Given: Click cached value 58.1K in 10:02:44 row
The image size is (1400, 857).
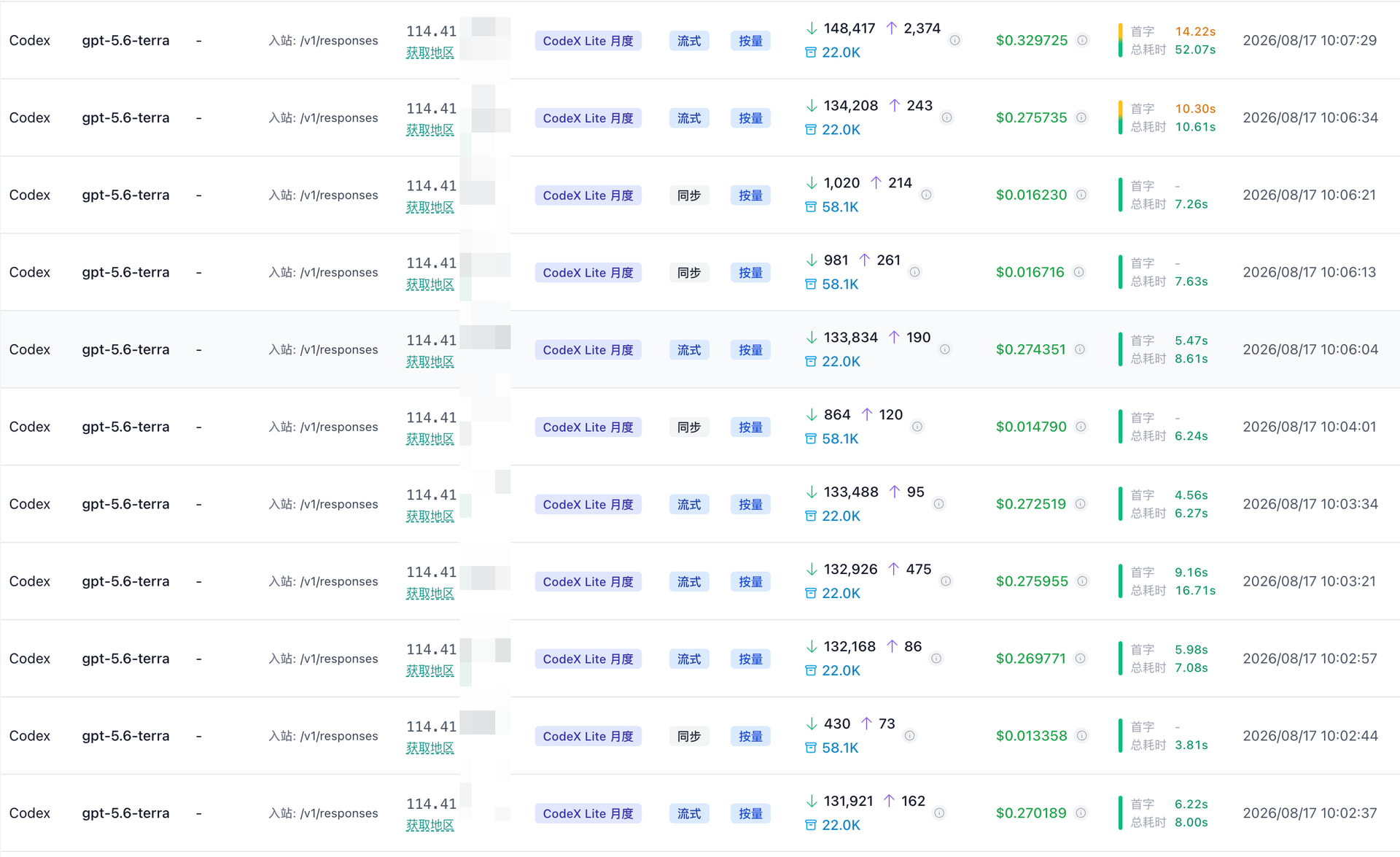Looking at the screenshot, I should point(840,748).
